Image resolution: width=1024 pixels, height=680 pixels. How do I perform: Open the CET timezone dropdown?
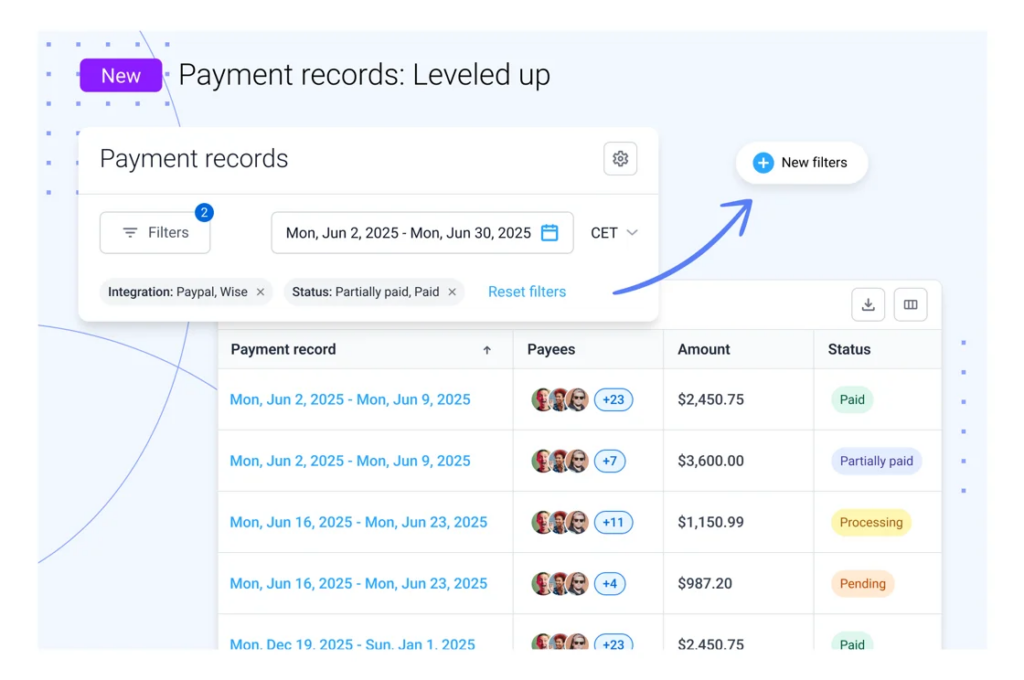pos(613,232)
